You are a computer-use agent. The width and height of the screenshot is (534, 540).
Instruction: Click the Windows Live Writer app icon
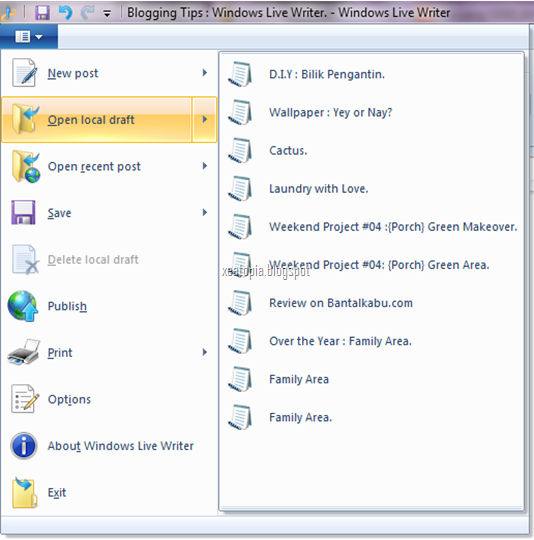pyautogui.click(x=9, y=14)
